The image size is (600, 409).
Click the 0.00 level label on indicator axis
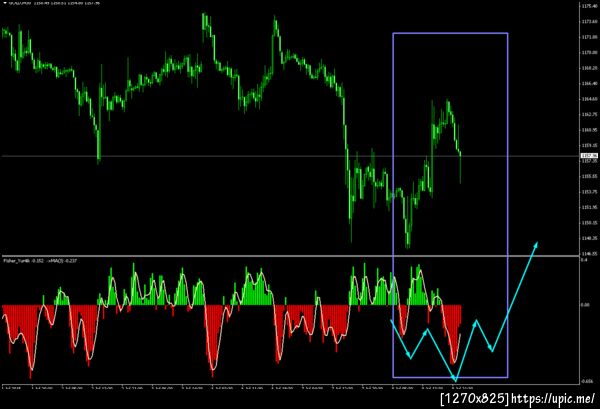pyautogui.click(x=585, y=305)
